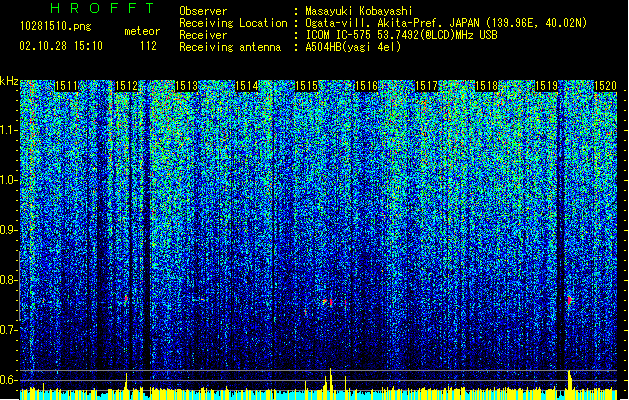Click the 0.9 frequency axis label
Viewport: 629px width, 400px height.
click(x=9, y=230)
